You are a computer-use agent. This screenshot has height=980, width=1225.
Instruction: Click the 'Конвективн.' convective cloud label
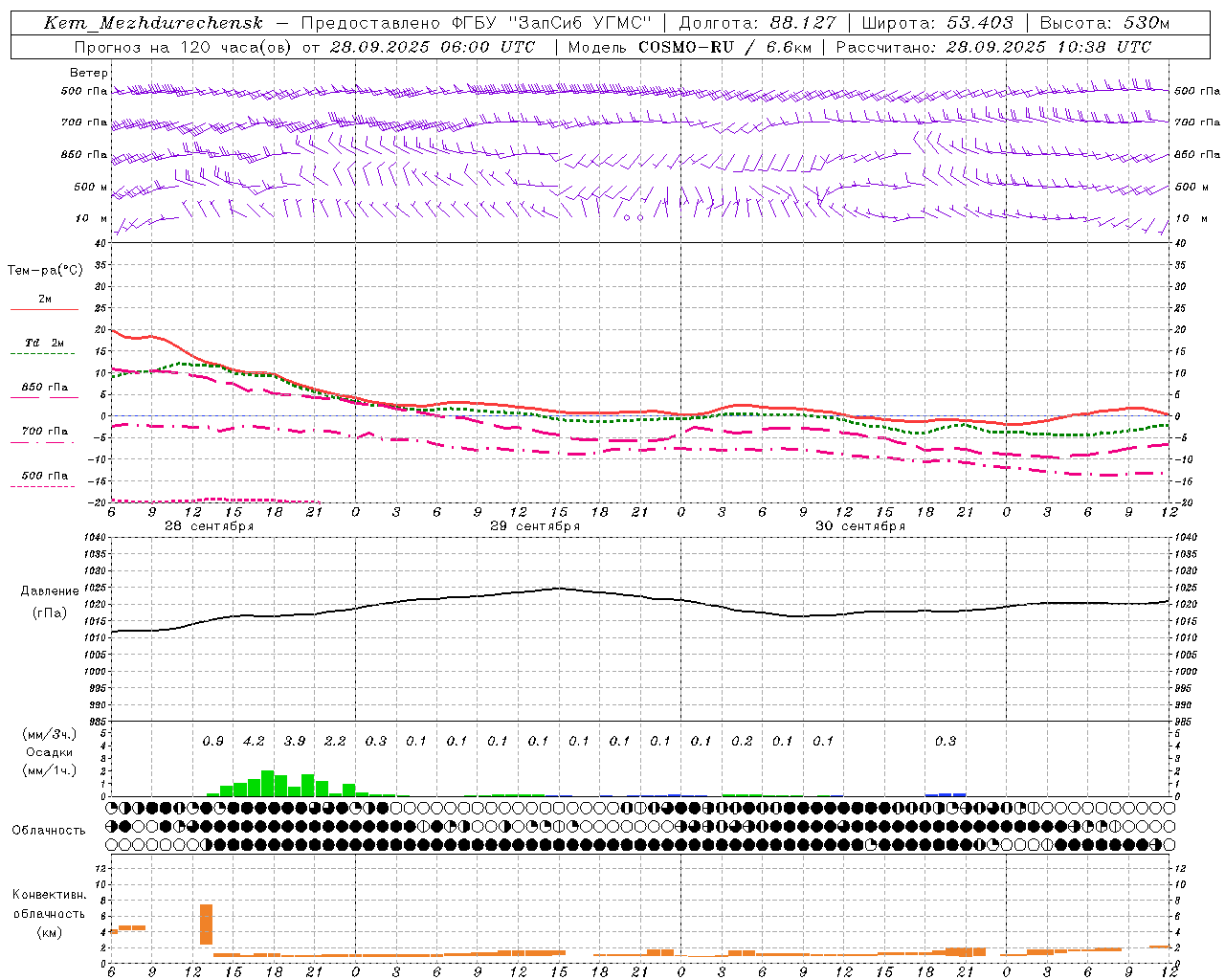pos(49,895)
